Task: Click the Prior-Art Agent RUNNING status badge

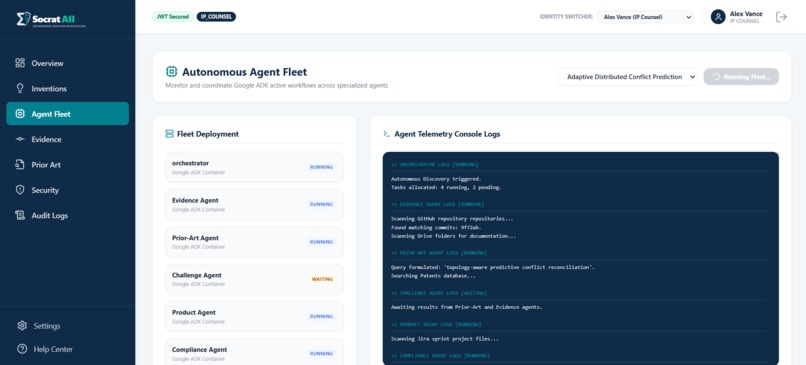Action: pos(321,242)
